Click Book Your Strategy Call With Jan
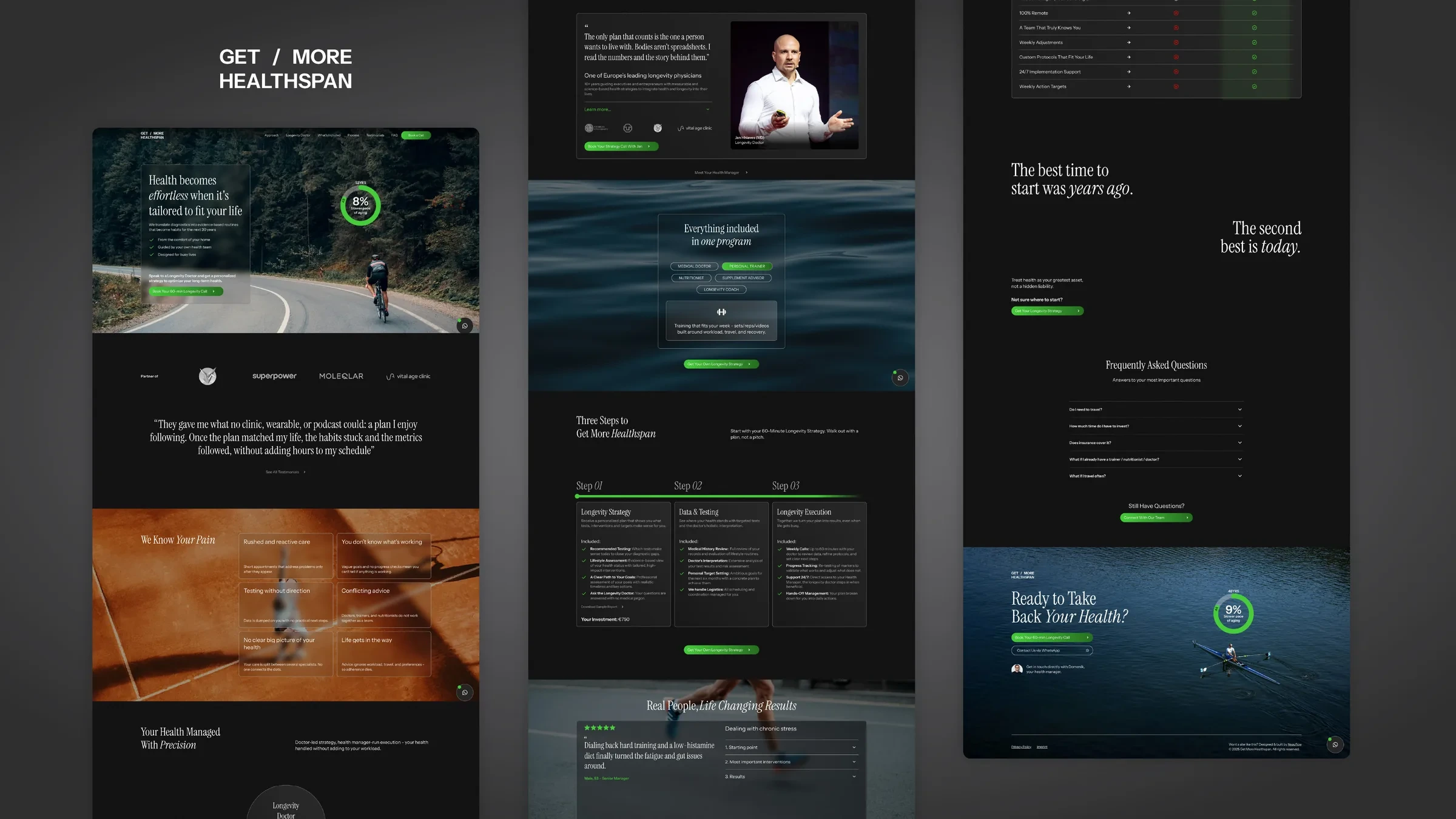 click(621, 146)
